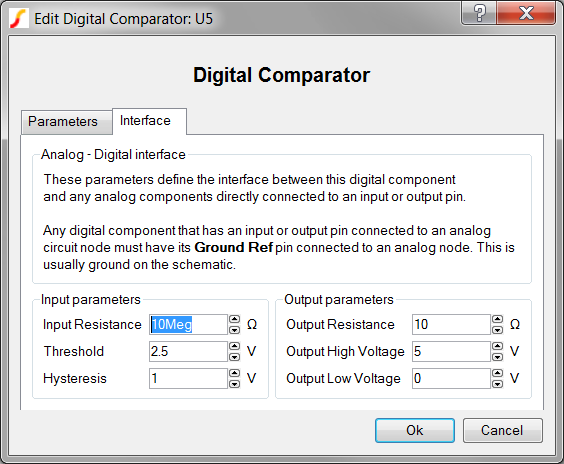564x464 pixels.
Task: Raise Output High Voltage with up arrow
Action: coord(497,346)
